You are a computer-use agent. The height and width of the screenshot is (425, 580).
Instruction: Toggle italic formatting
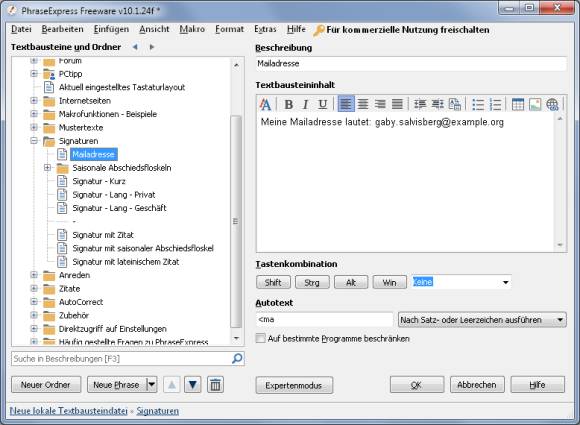[306, 104]
